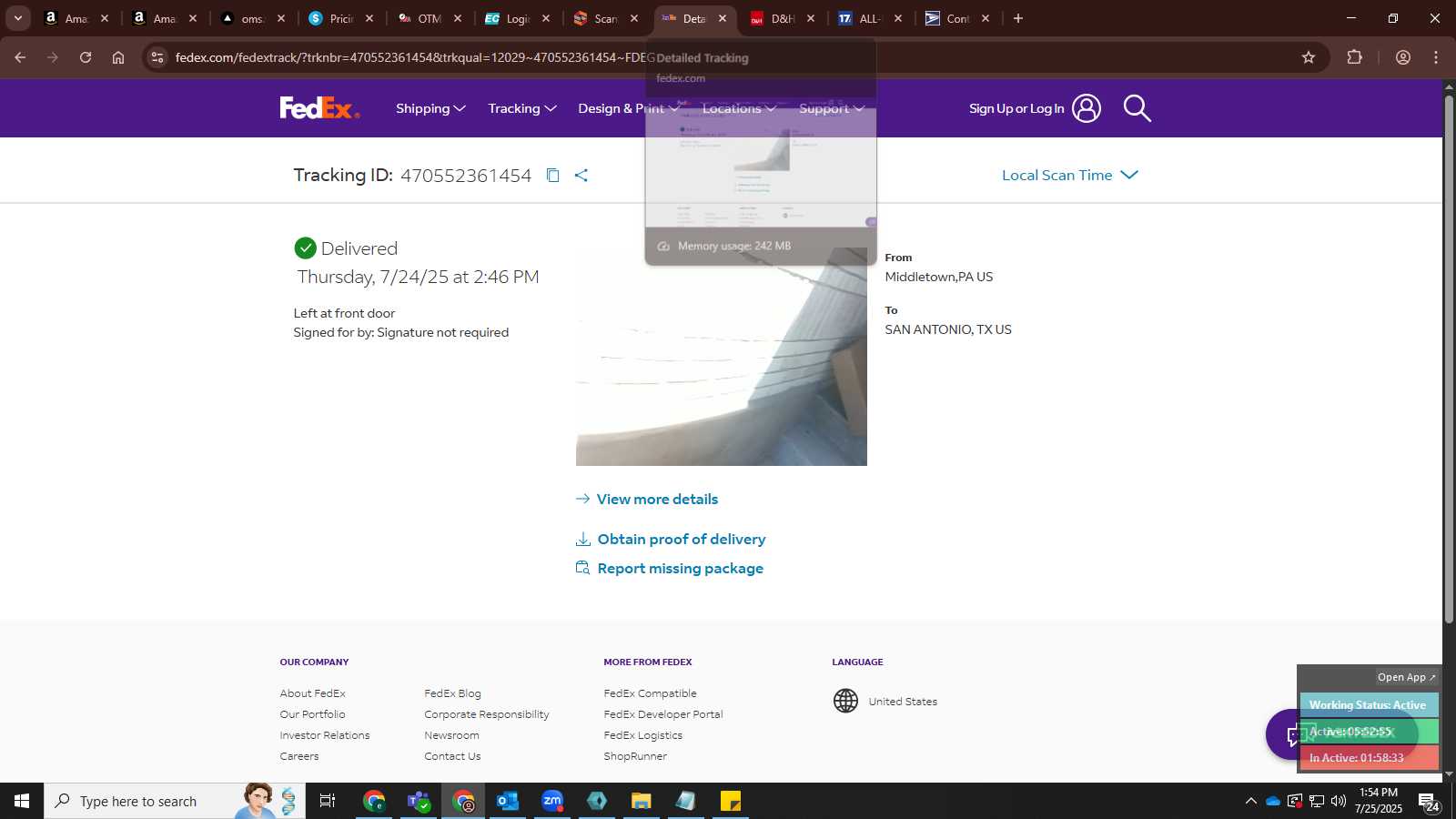1456x819 pixels.
Task: Open the notification center icon
Action: (x=1428, y=802)
